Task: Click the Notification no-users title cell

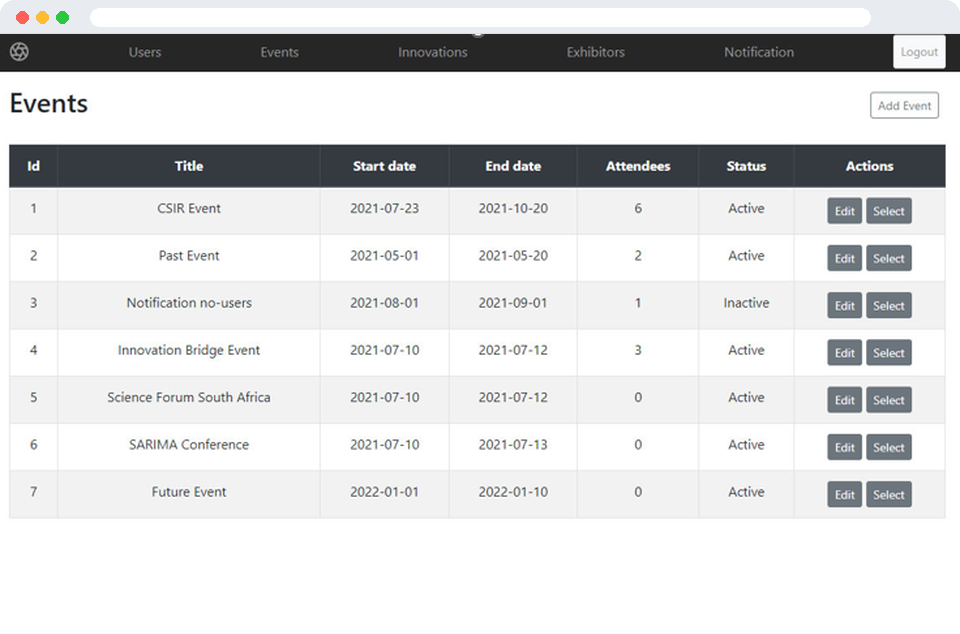Action: point(189,303)
